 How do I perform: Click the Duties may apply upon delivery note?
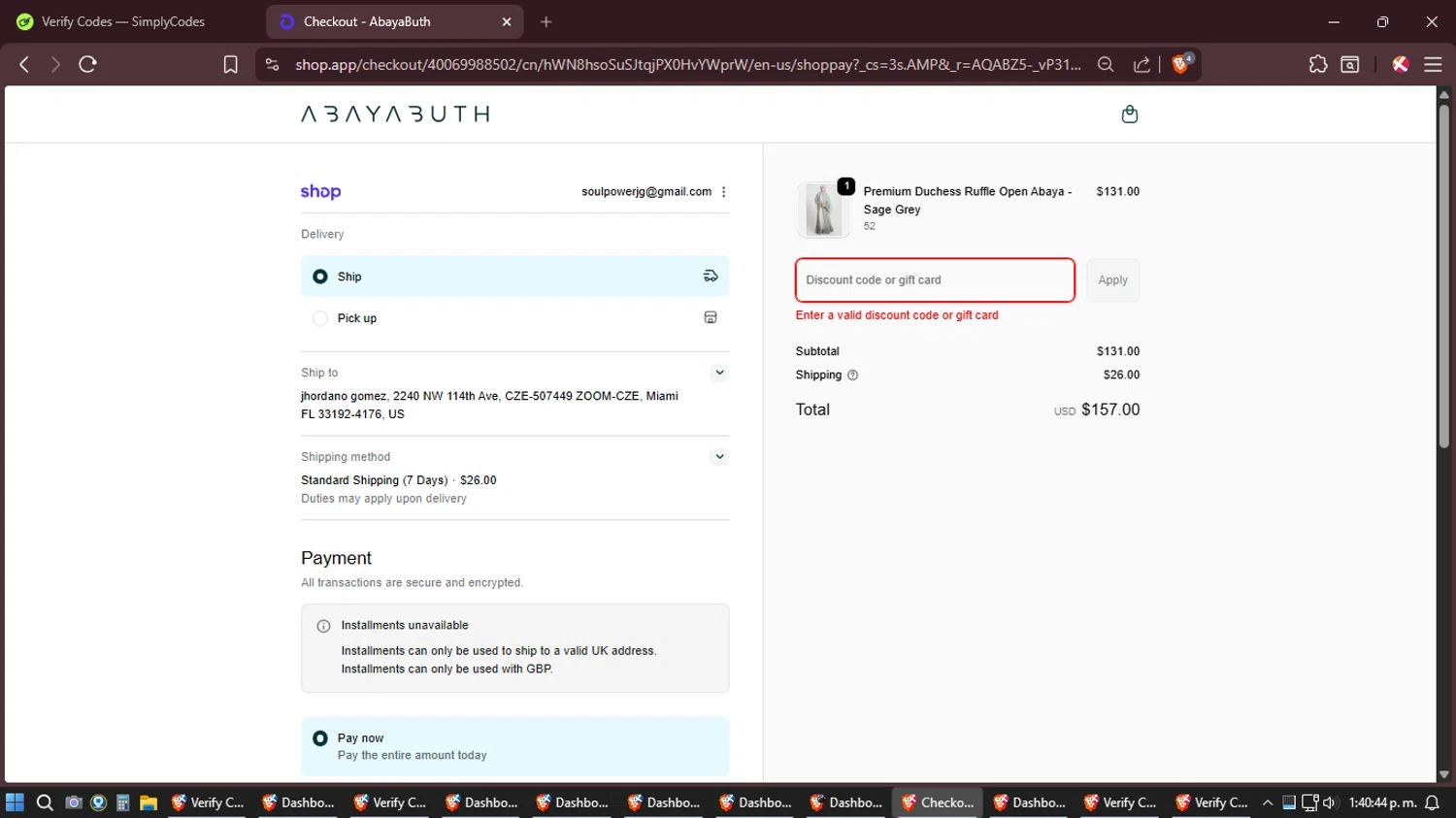[383, 499]
